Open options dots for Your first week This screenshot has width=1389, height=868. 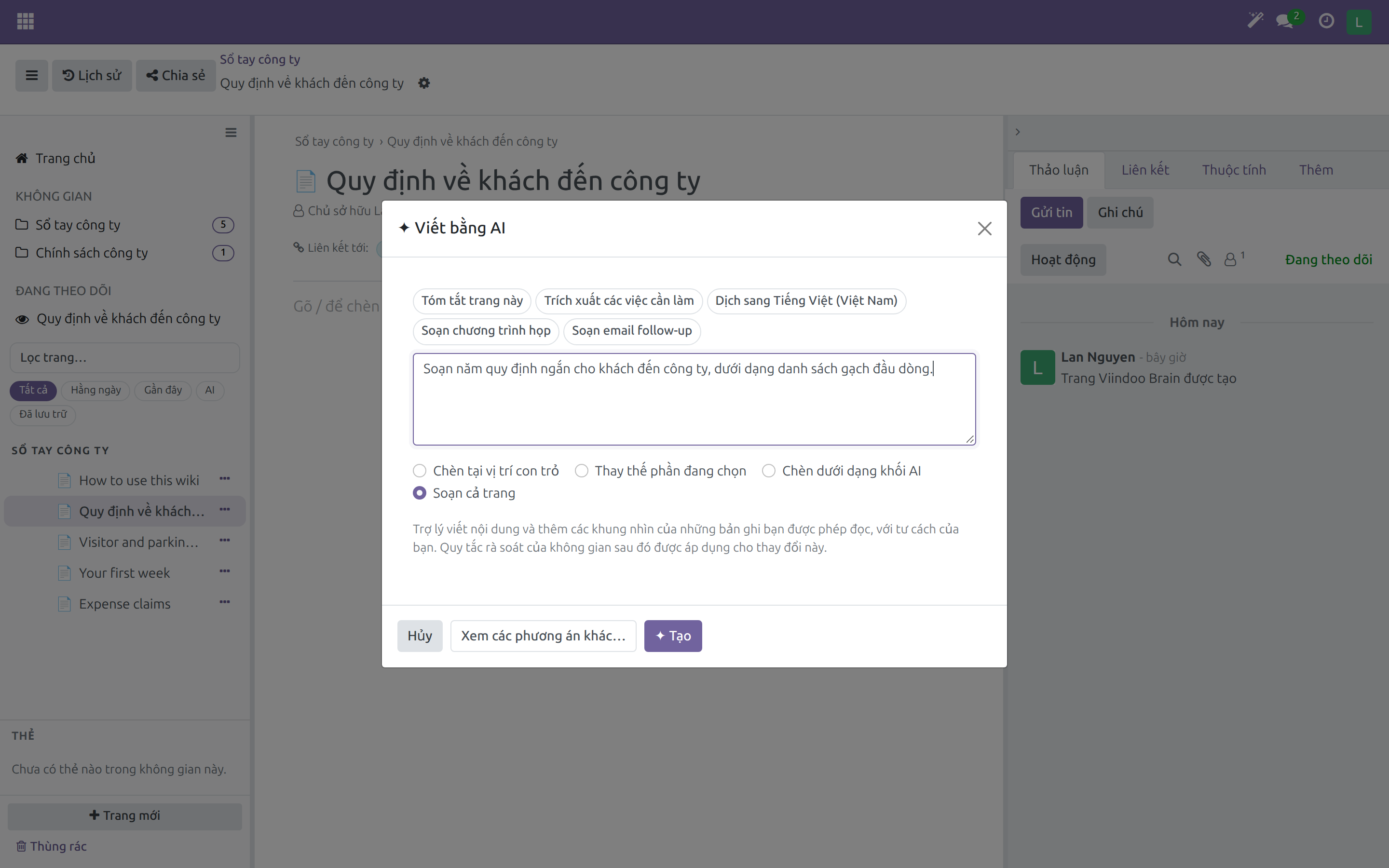click(x=225, y=572)
